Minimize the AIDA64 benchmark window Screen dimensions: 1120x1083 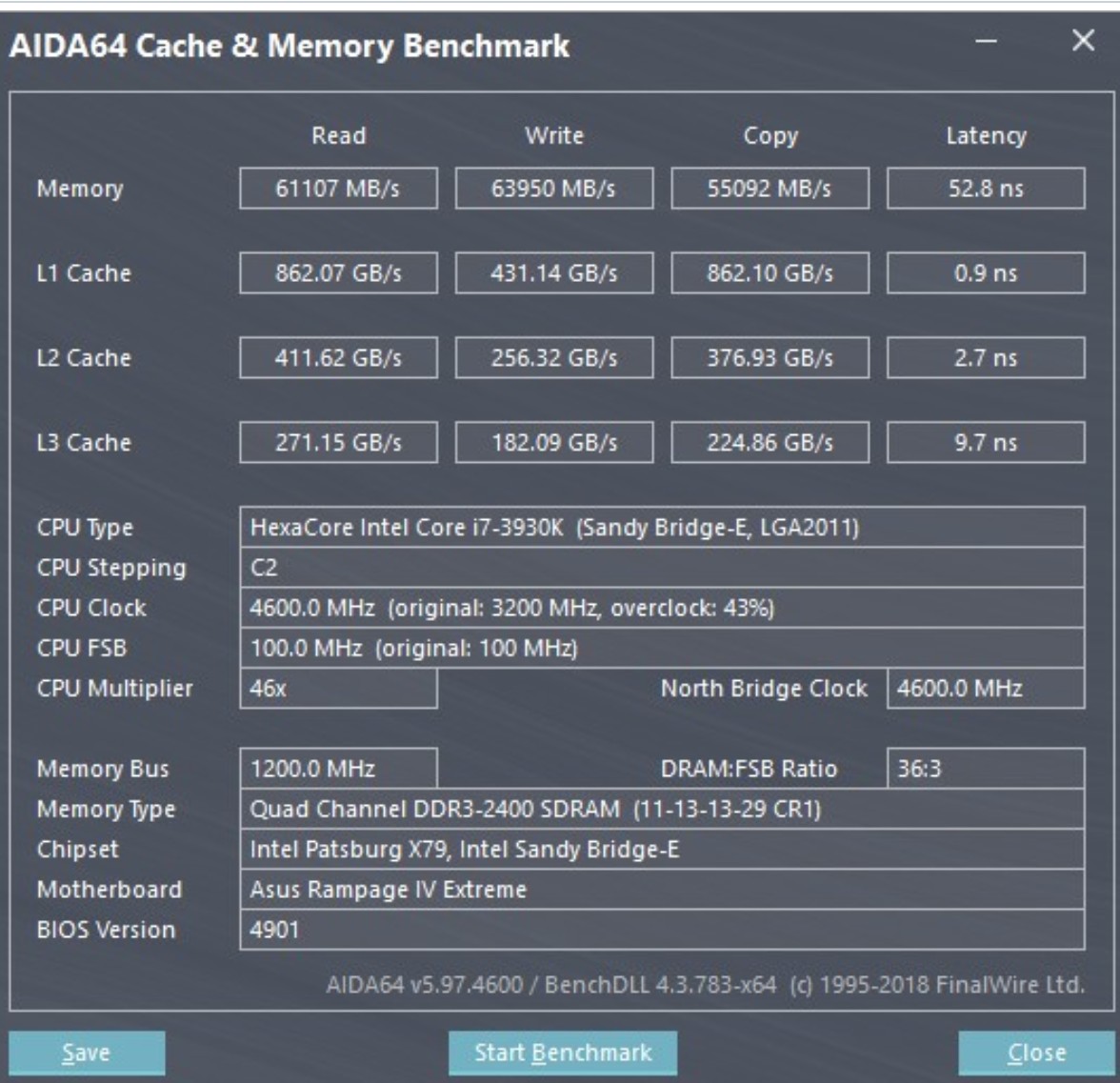point(987,41)
